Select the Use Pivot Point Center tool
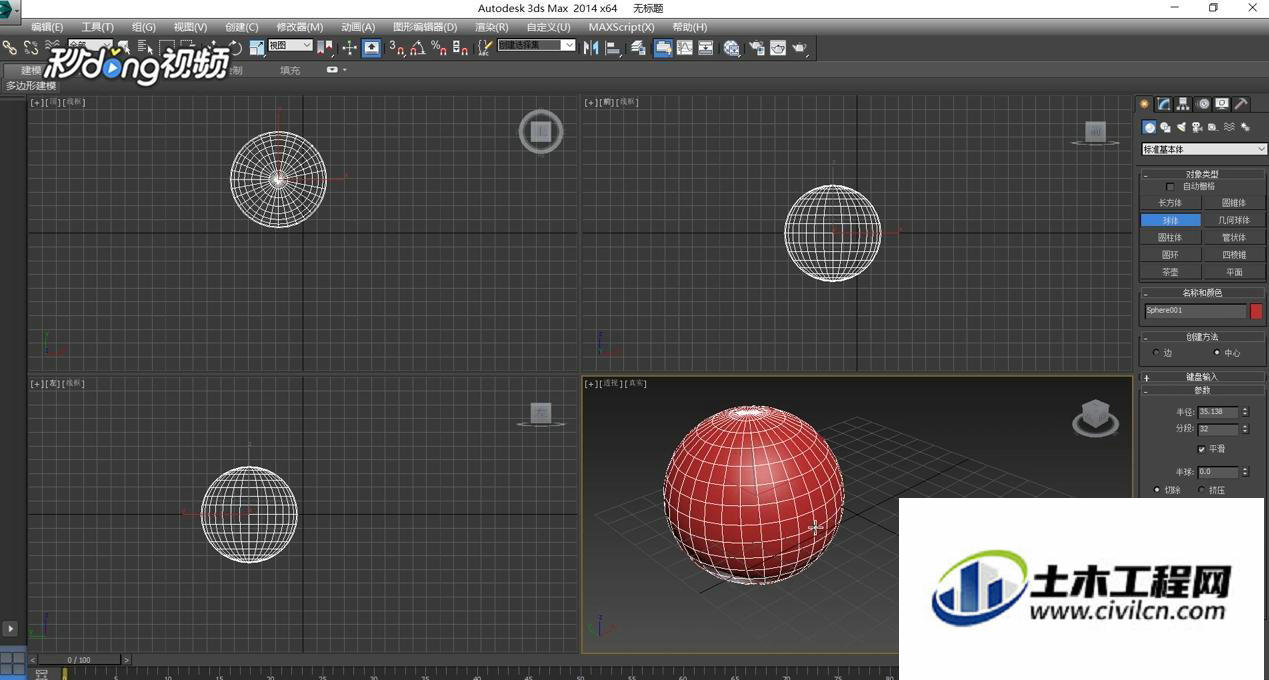The image size is (1269, 680). pos(327,47)
